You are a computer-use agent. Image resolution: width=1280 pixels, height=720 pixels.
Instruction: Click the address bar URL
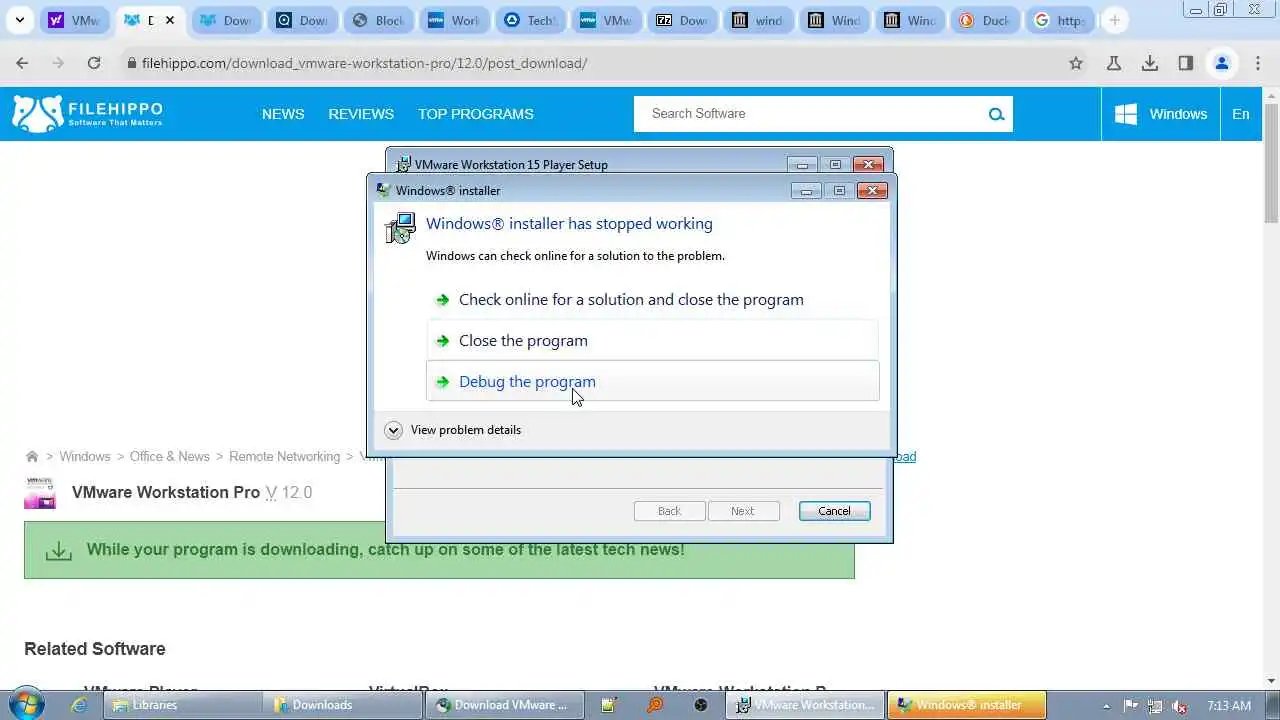365,63
